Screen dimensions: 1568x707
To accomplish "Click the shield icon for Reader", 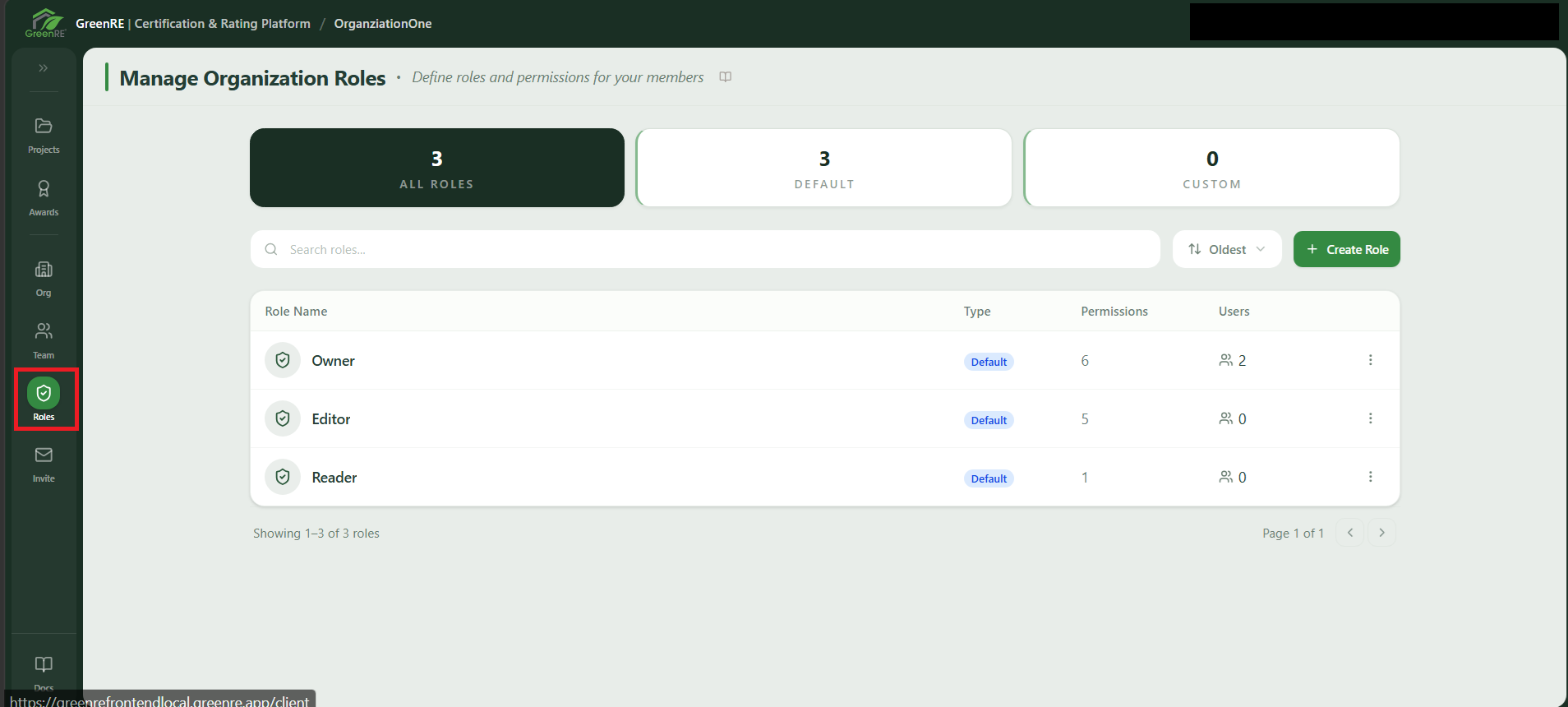I will click(283, 477).
